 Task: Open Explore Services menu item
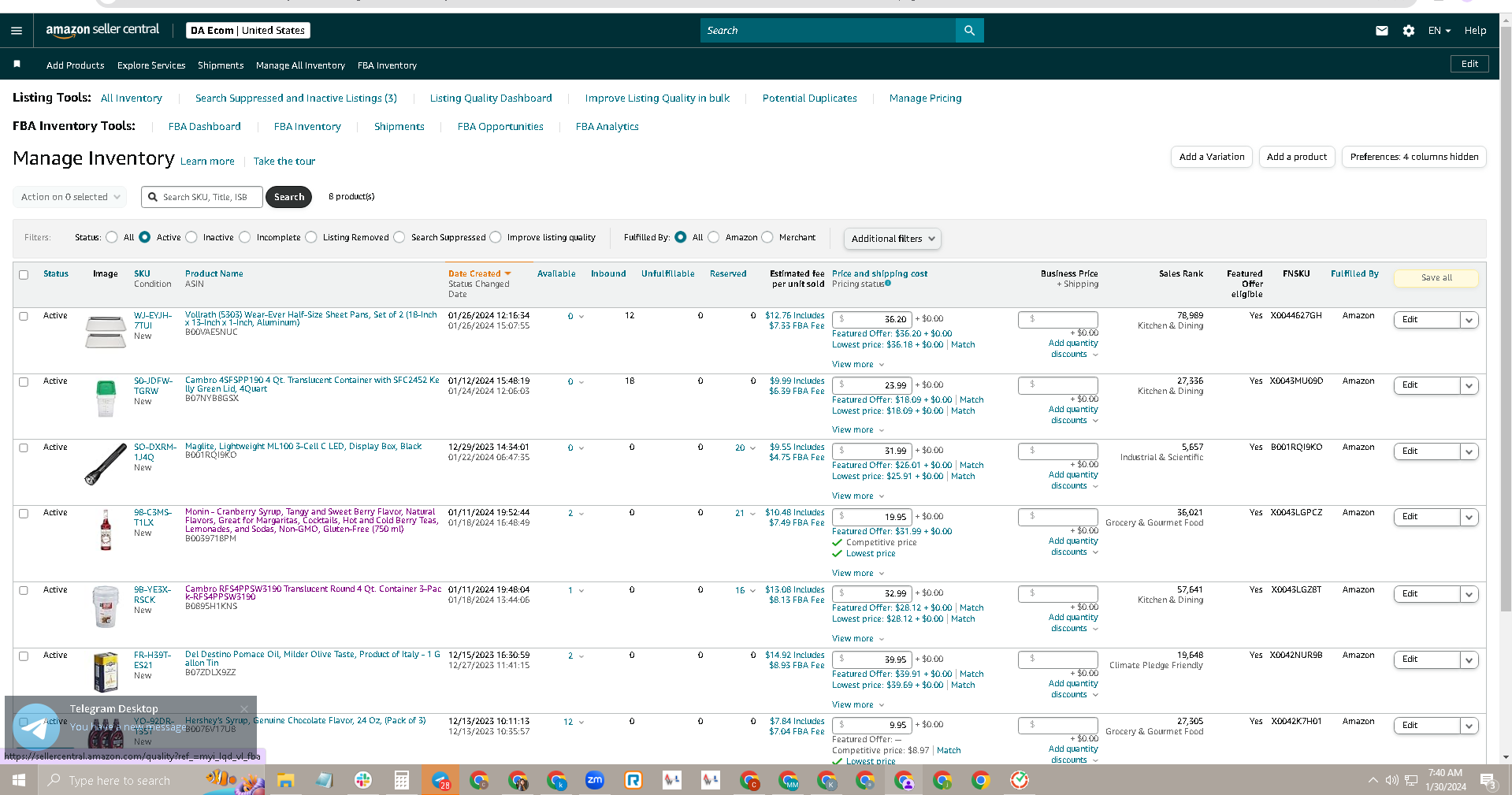click(x=151, y=65)
